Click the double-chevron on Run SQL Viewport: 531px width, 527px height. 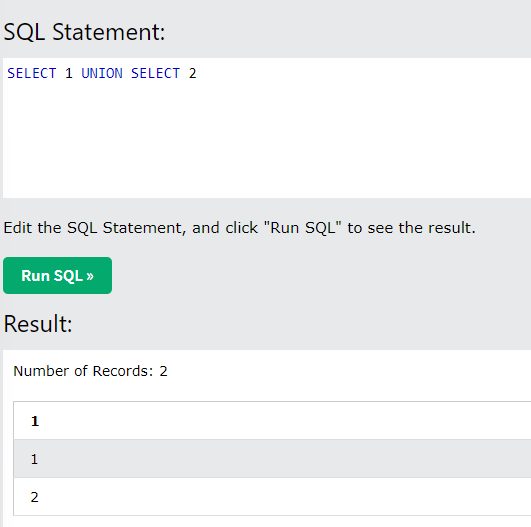pos(90,276)
